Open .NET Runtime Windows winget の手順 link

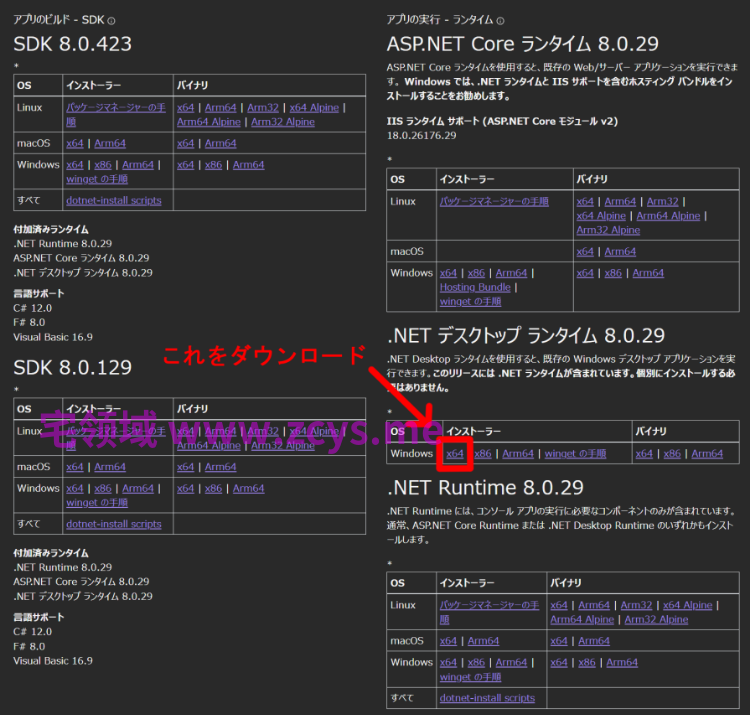point(470,677)
